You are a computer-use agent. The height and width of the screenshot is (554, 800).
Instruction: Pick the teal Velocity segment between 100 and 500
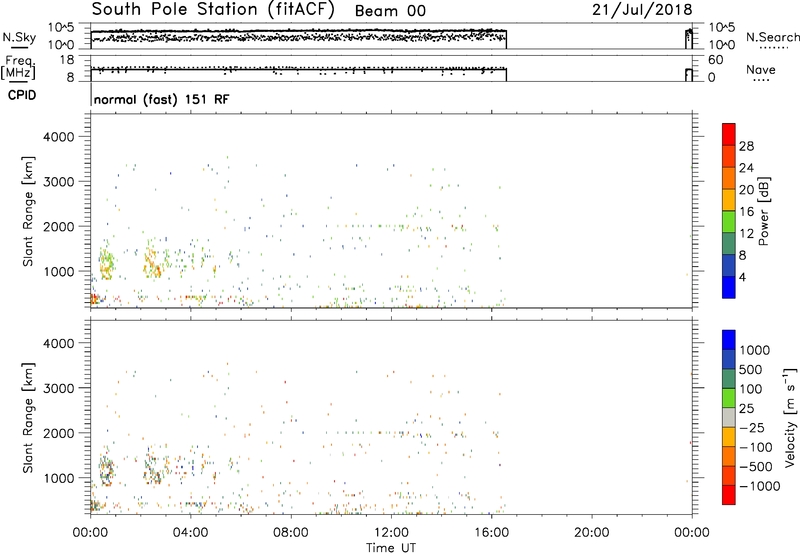(729, 379)
